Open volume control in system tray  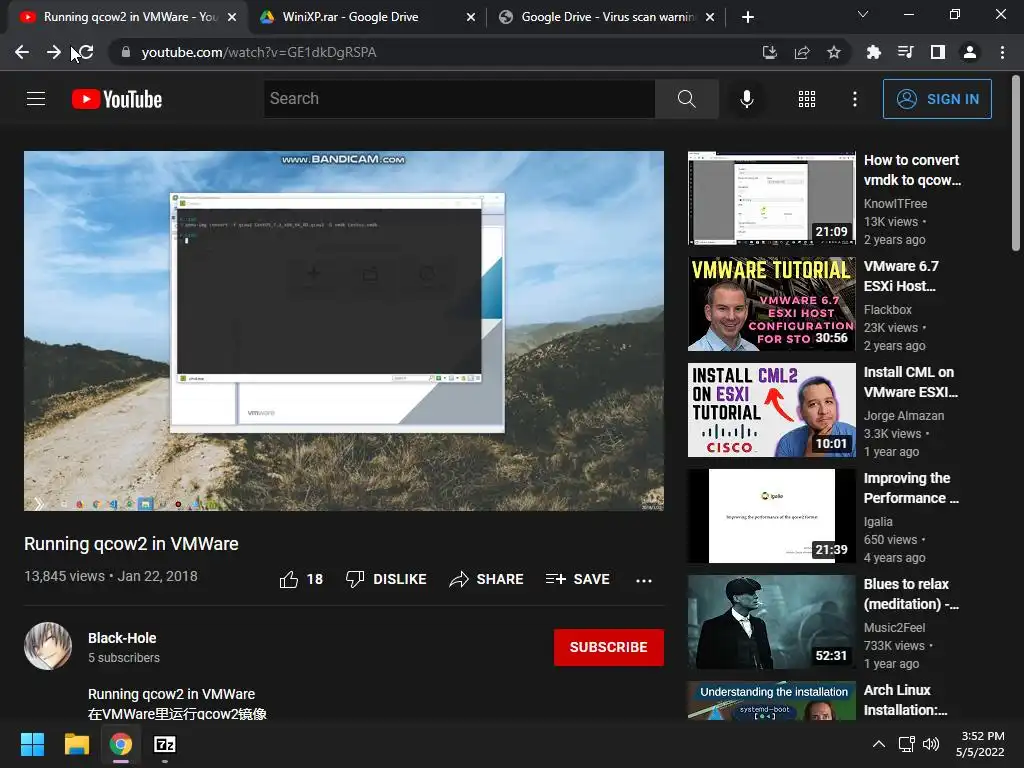point(931,744)
